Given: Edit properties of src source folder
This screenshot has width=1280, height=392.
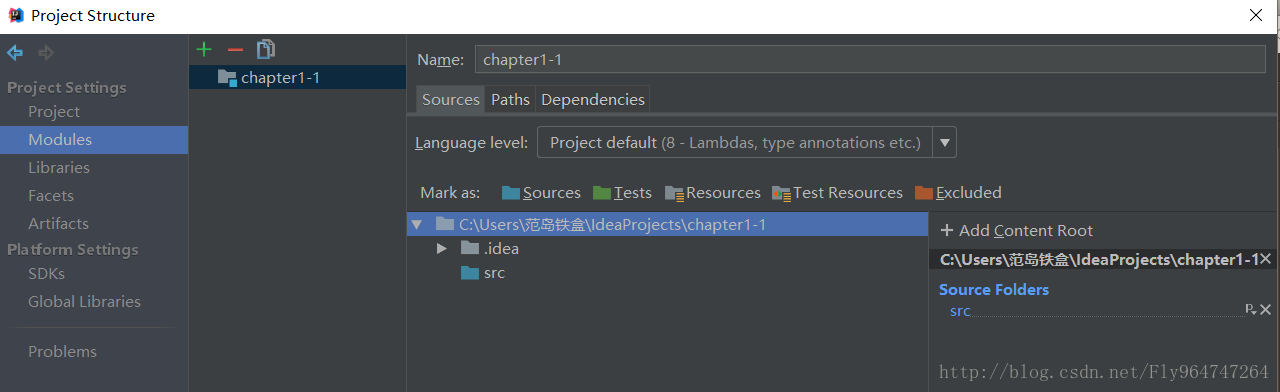Looking at the screenshot, I should tap(1250, 310).
